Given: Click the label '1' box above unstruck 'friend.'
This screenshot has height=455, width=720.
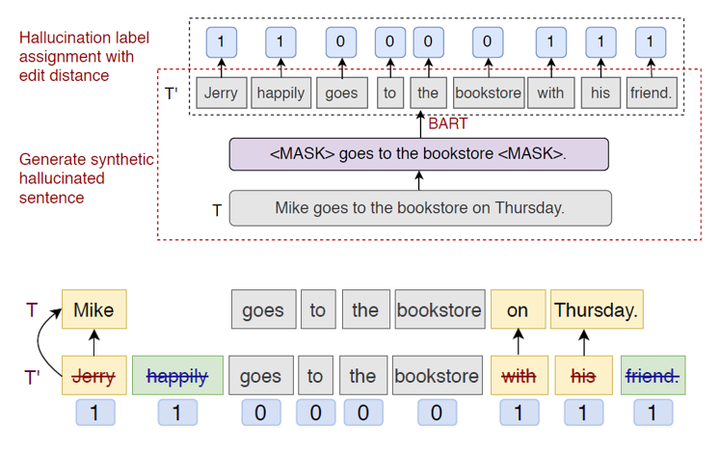Looking at the screenshot, I should click(650, 42).
